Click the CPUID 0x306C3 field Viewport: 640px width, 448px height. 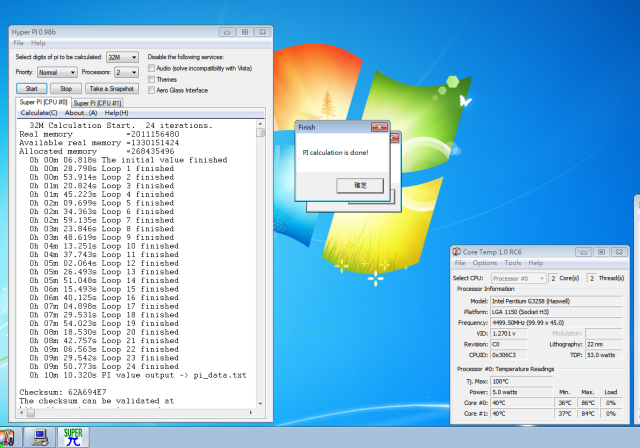point(509,355)
